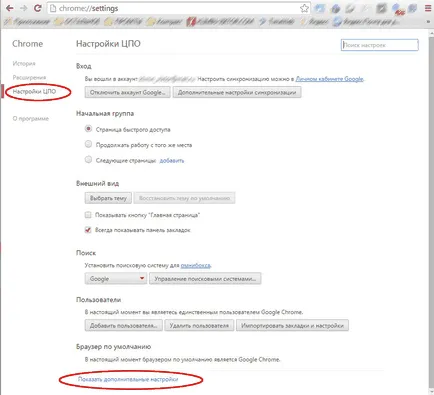Click Отключить аккаунт Google button
Viewport: 434px width, 395px height.
coord(127,92)
